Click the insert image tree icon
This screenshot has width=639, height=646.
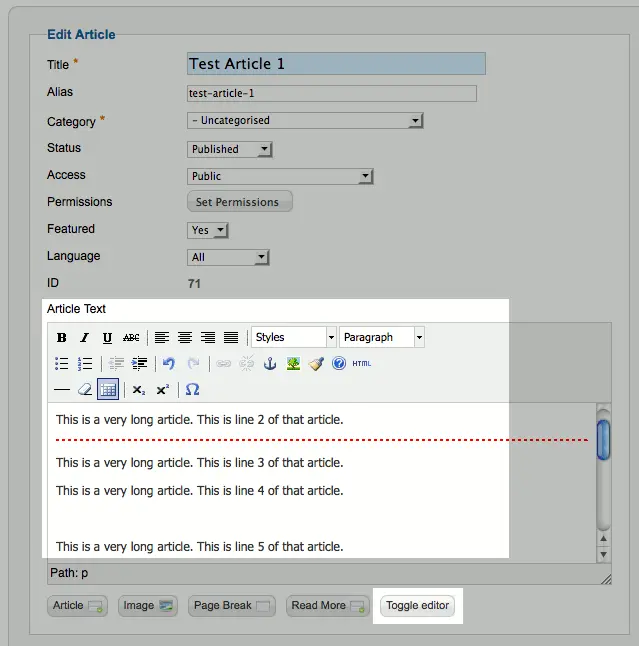point(293,364)
